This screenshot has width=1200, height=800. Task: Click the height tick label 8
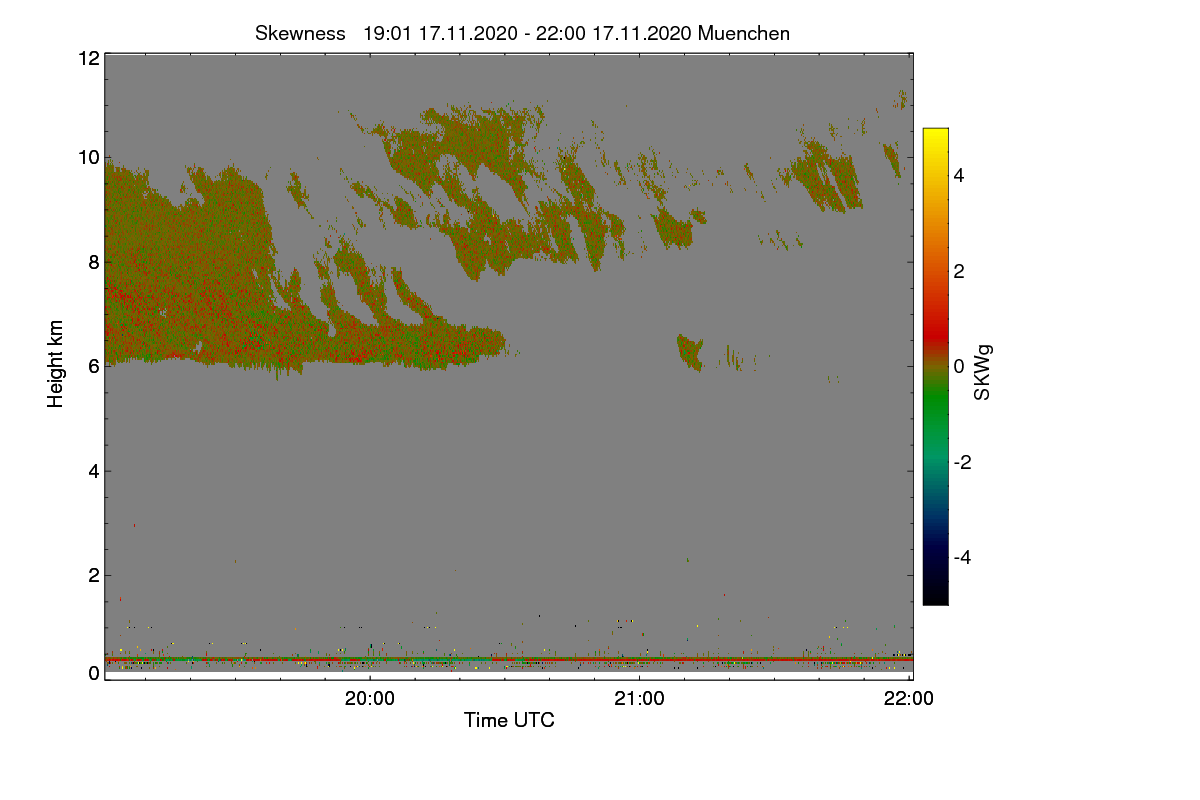(x=94, y=262)
